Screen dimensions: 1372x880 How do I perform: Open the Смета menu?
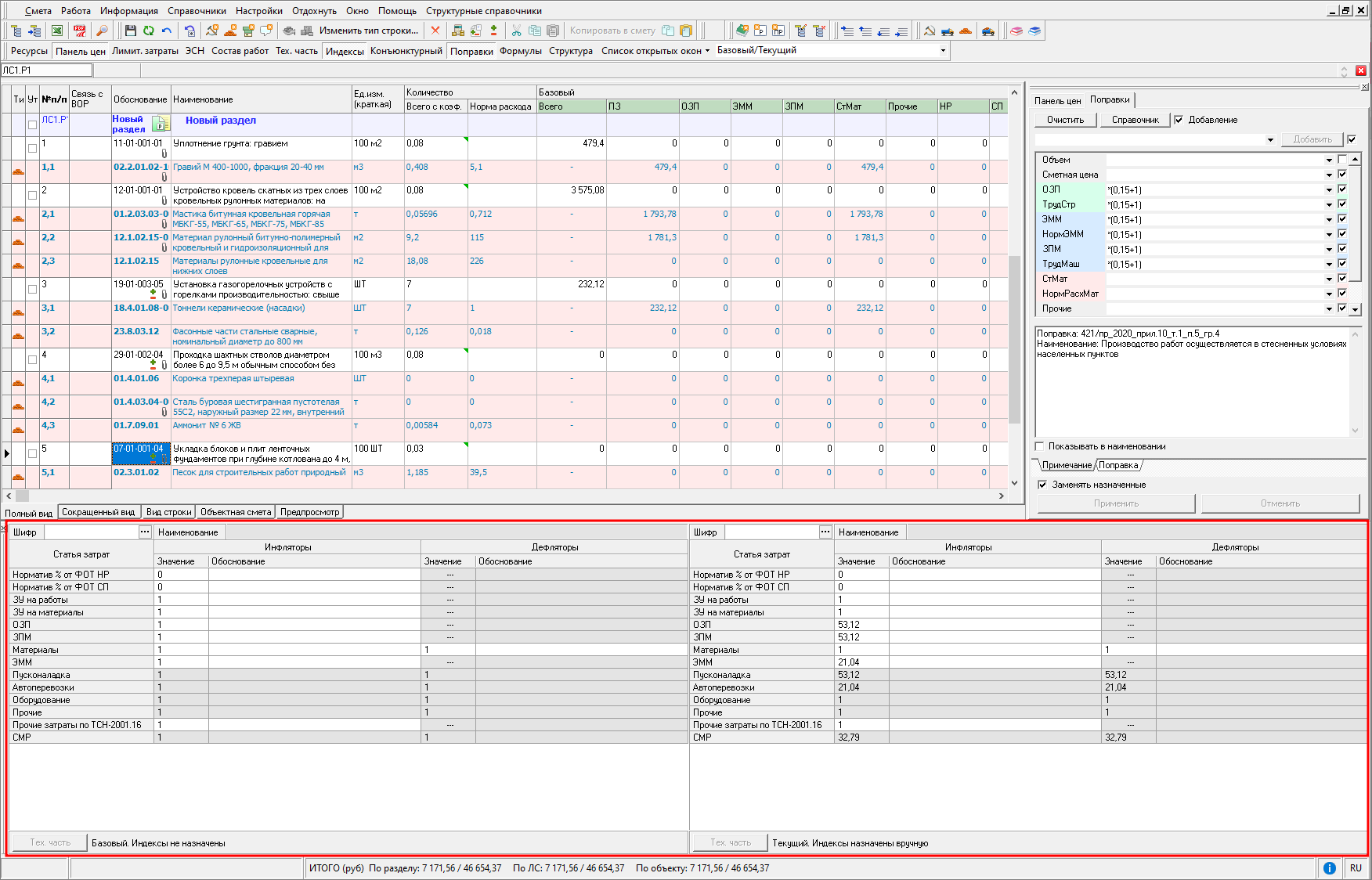pyautogui.click(x=38, y=11)
